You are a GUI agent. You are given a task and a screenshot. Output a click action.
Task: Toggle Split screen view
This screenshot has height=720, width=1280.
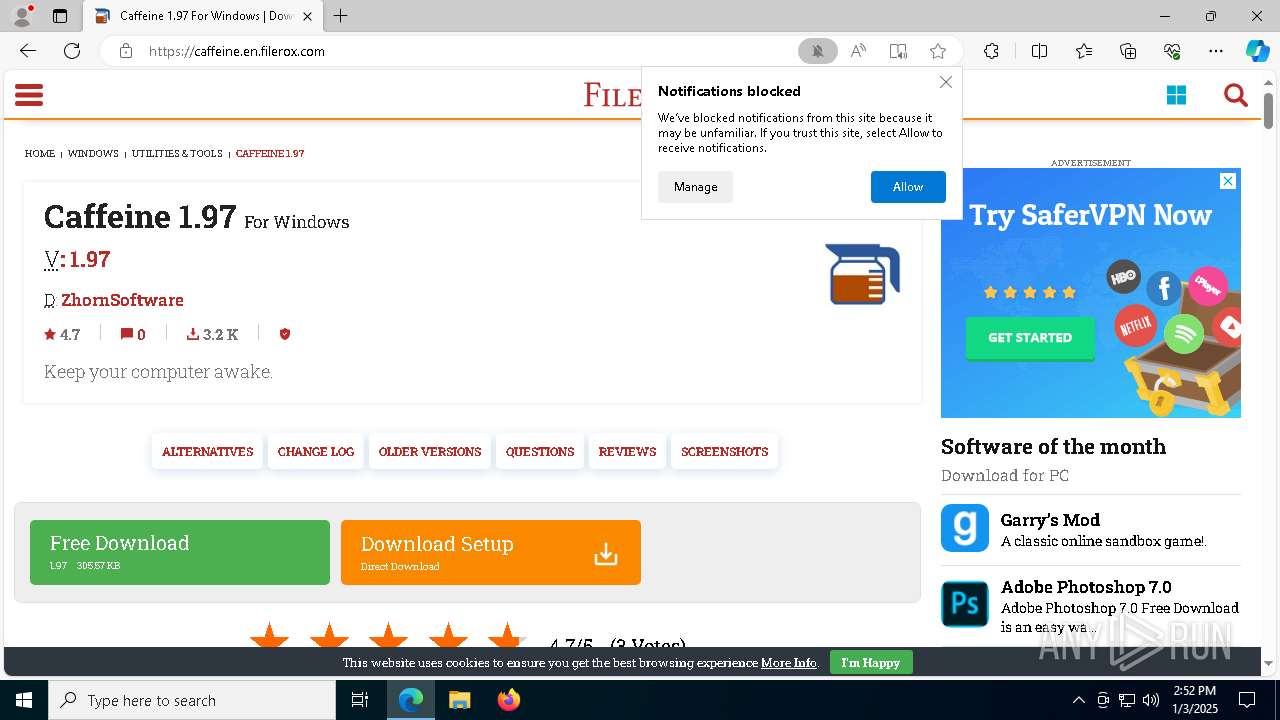[x=1039, y=51]
